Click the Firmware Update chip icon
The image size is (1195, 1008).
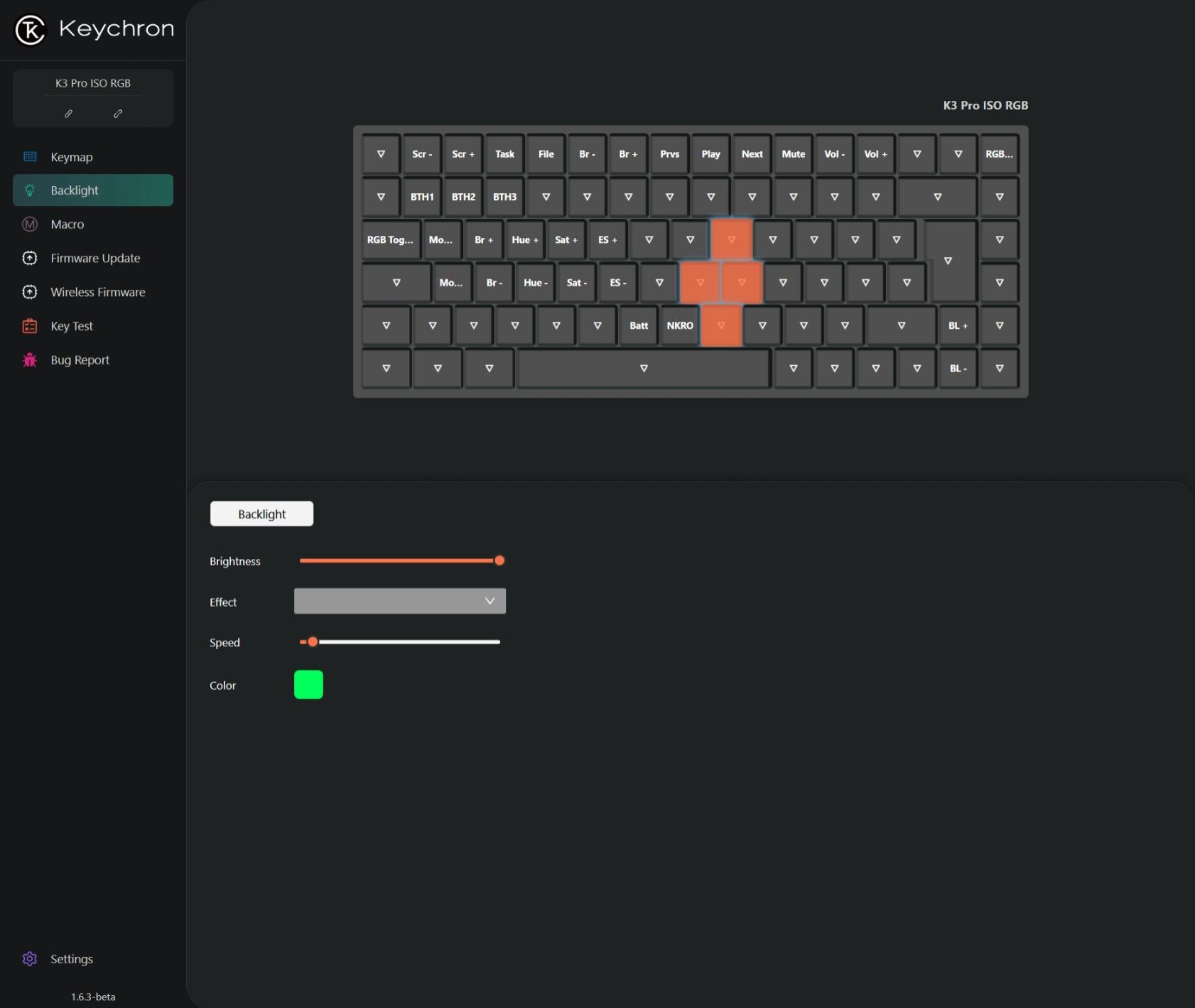point(30,259)
